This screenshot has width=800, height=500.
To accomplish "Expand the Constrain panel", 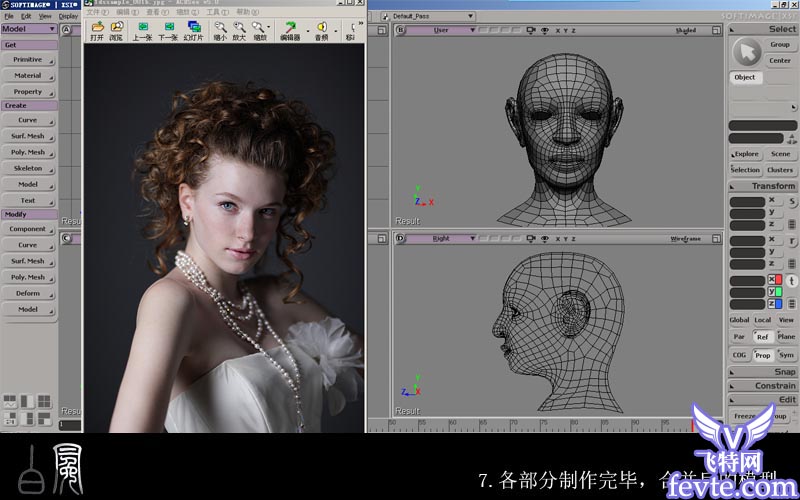I will 763,386.
